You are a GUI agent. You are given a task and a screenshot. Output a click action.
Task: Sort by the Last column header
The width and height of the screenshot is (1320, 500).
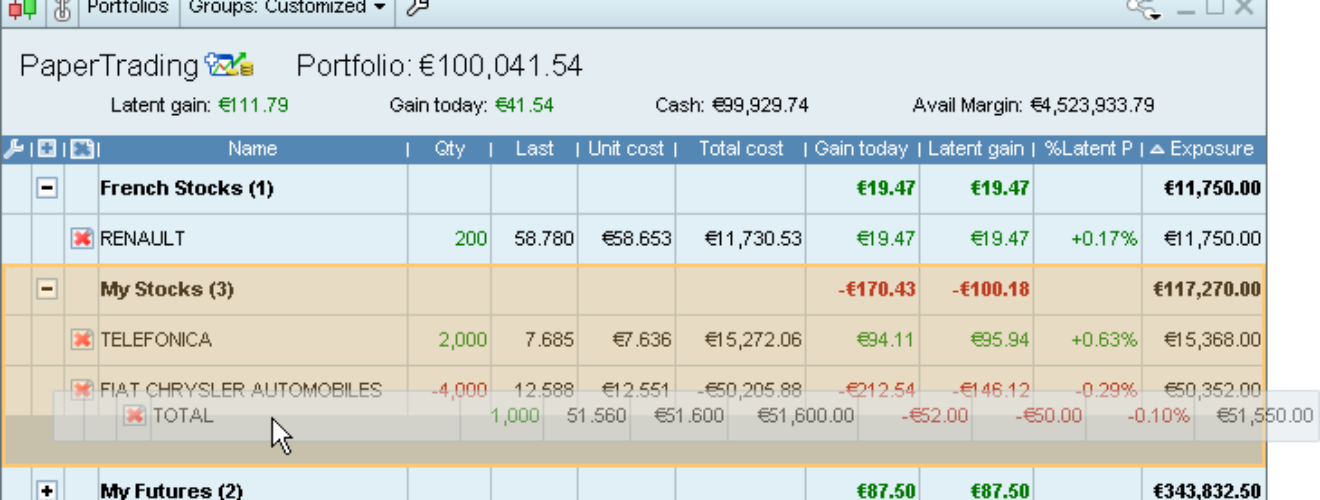[x=534, y=149]
